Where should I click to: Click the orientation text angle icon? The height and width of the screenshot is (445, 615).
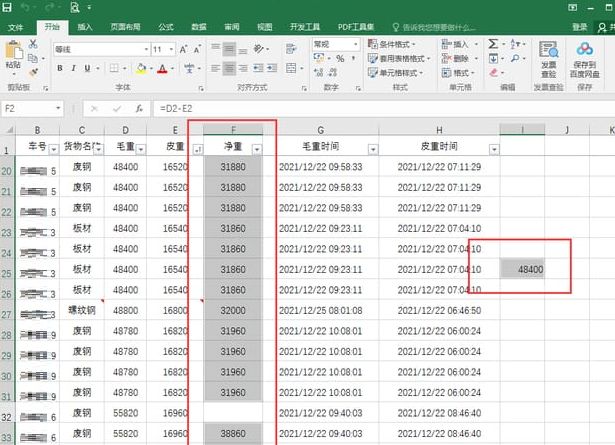tap(258, 49)
